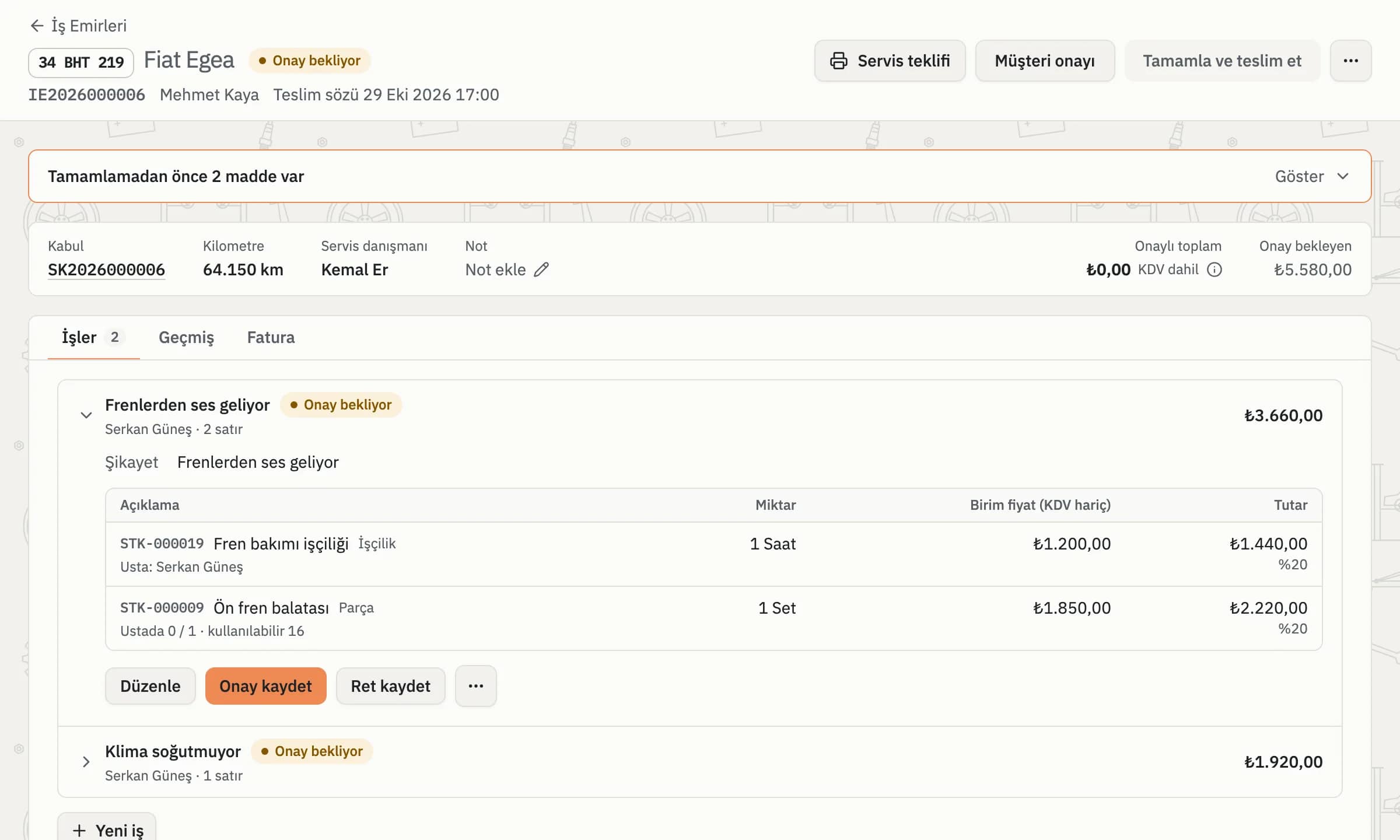This screenshot has width=1400, height=840.
Task: Click the pencil icon to add note
Action: 541,269
